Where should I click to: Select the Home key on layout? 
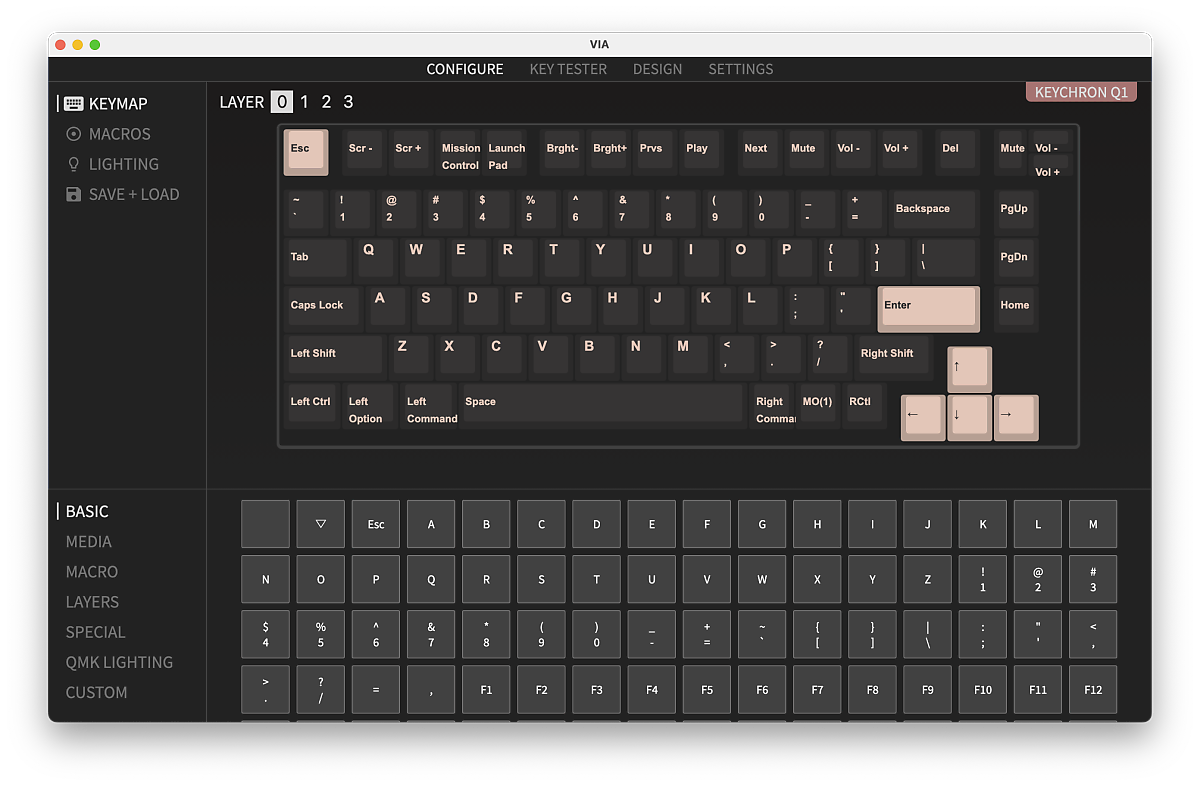click(x=1015, y=308)
